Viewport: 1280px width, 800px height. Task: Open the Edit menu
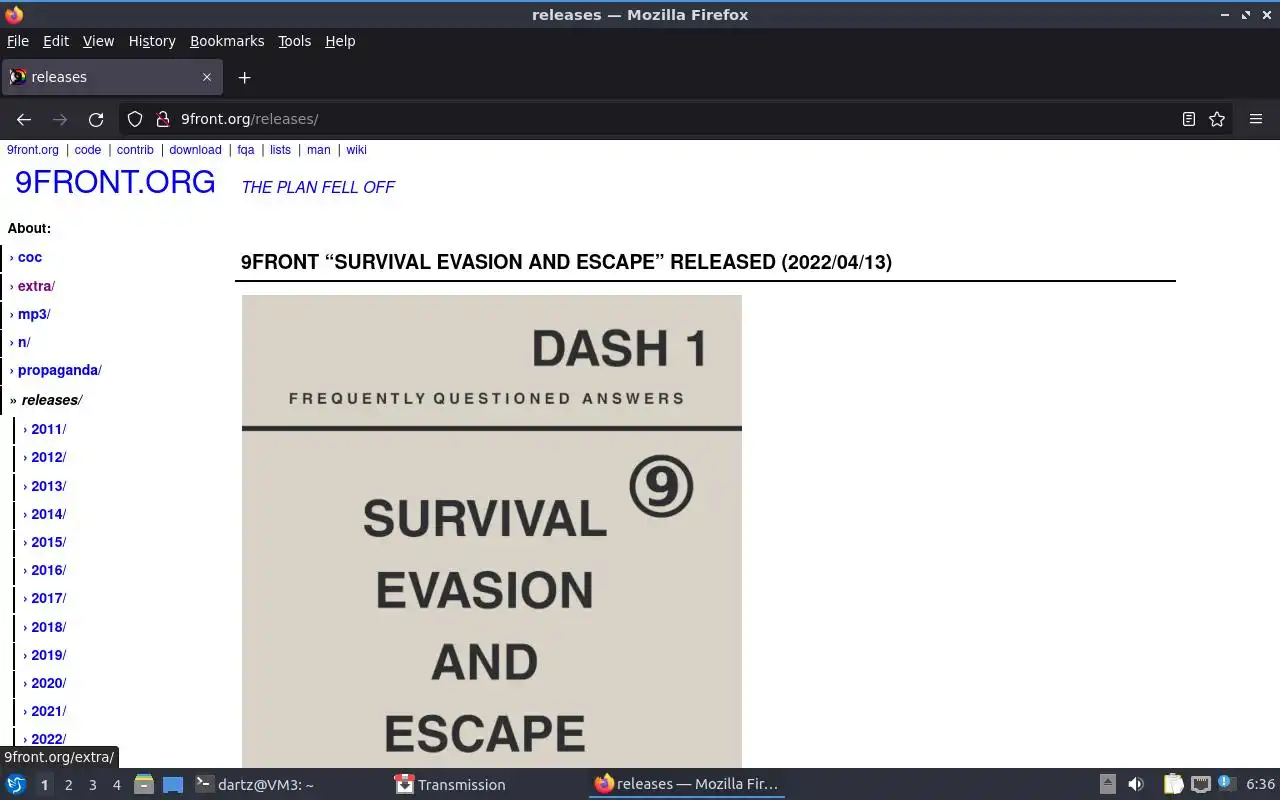click(x=56, y=41)
